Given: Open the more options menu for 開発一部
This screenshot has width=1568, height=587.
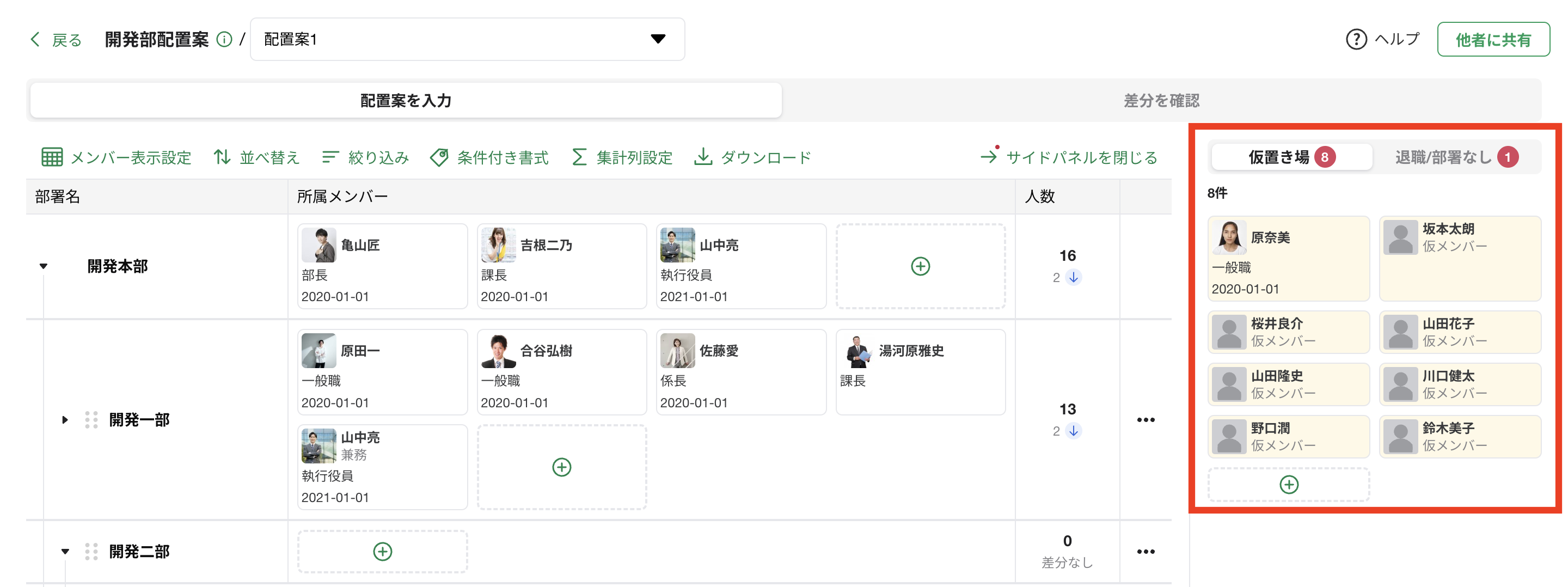Looking at the screenshot, I should [x=1146, y=419].
